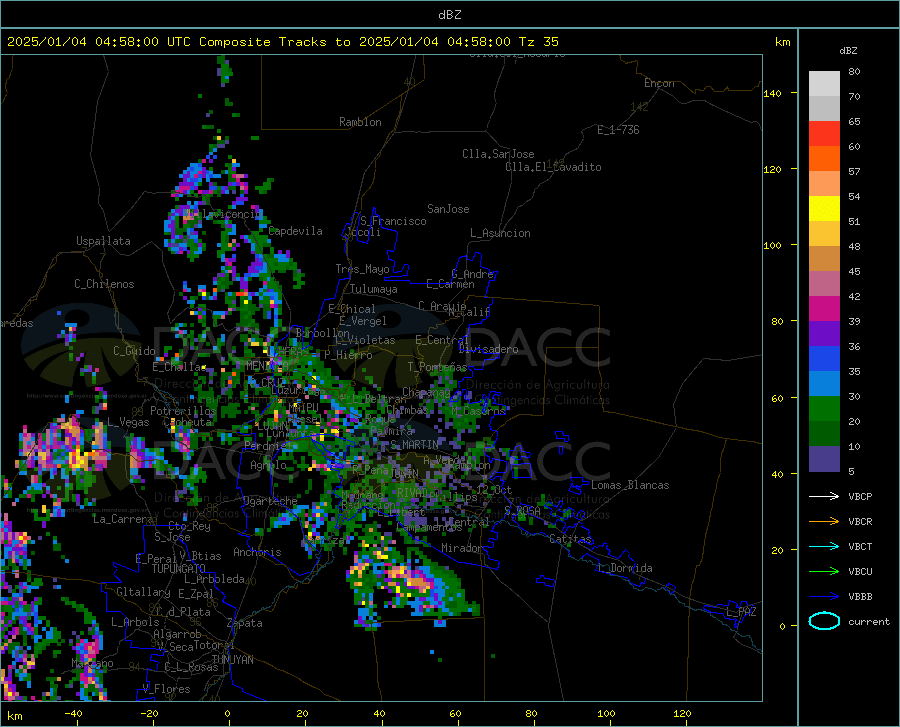The image size is (900, 727).
Task: Click the 'Tulumaya' map label
Action: (374, 289)
